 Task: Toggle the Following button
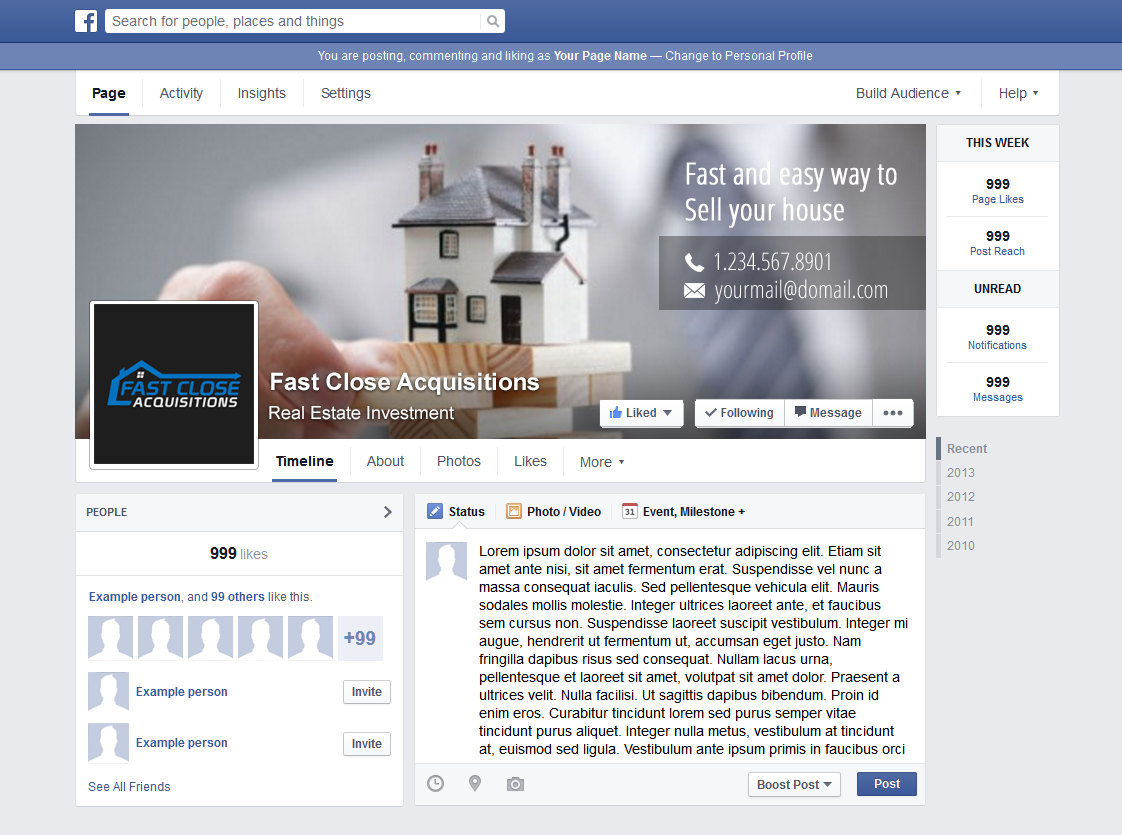point(739,413)
